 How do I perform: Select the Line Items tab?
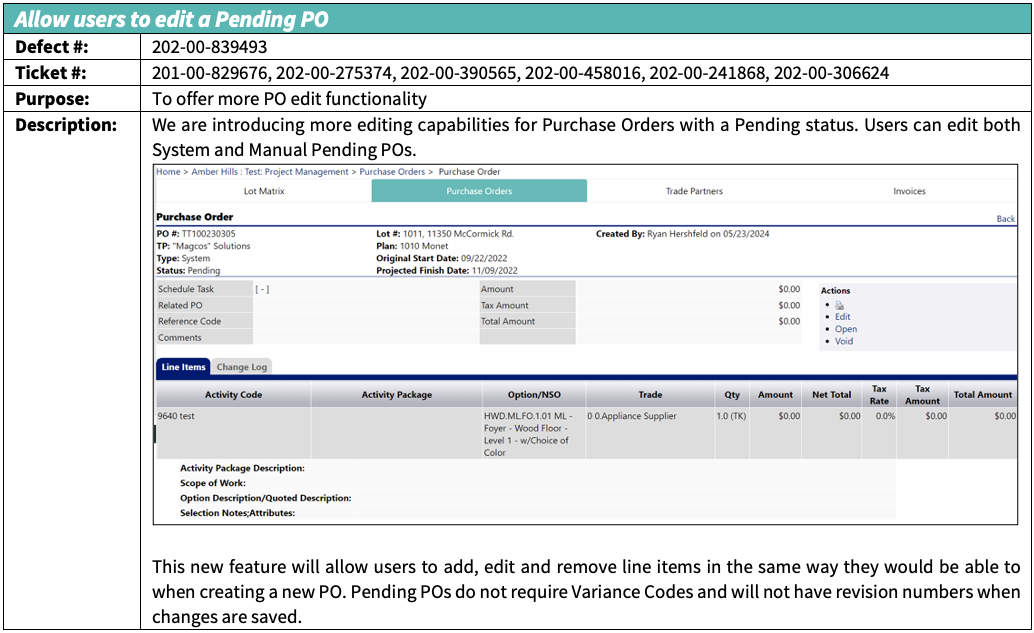pyautogui.click(x=182, y=367)
